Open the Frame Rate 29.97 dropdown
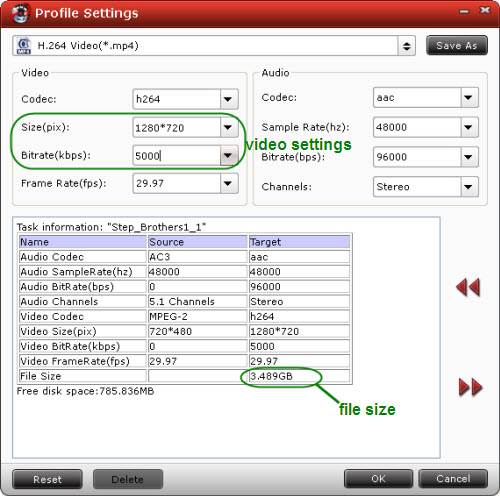 pos(229,183)
